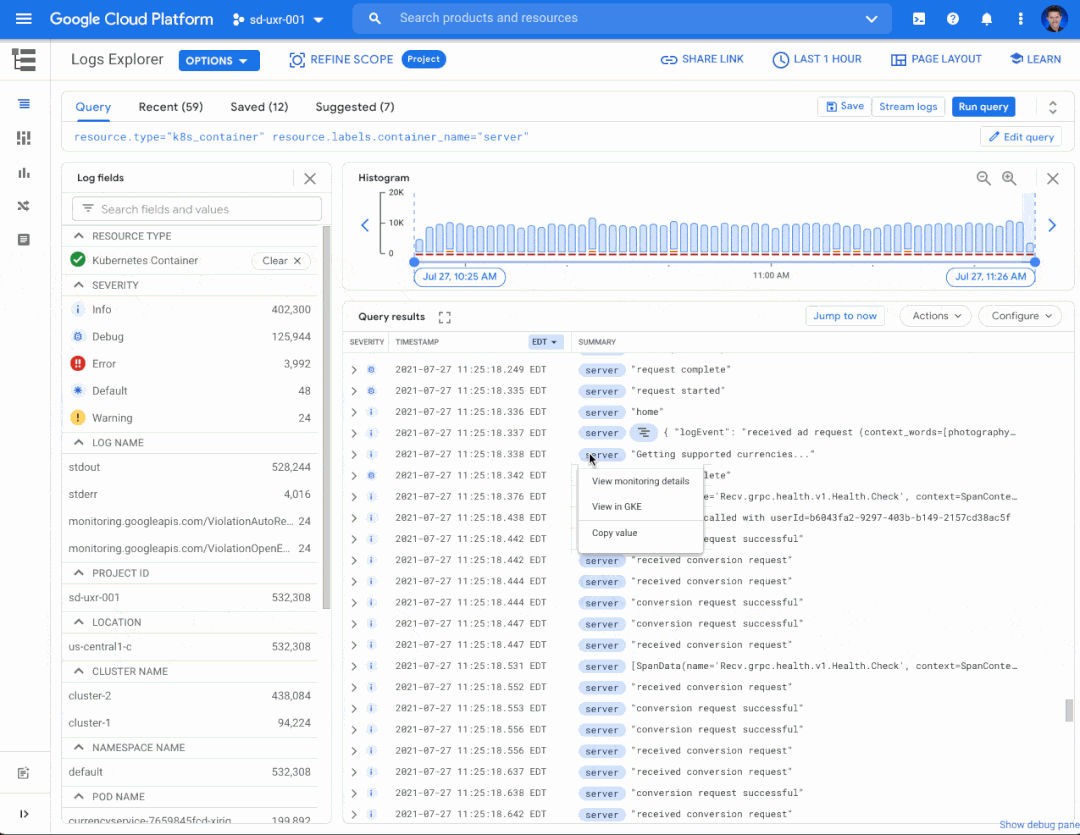
Task: Click the histogram start time handle
Action: pyautogui.click(x=414, y=262)
